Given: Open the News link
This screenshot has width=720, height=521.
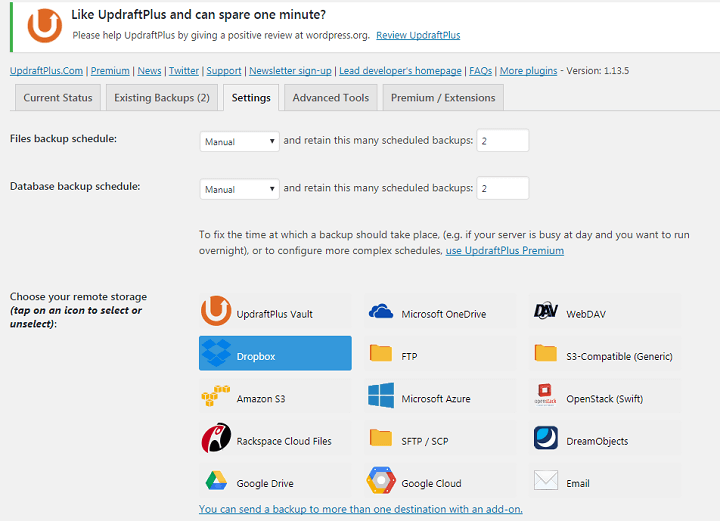Looking at the screenshot, I should point(149,71).
